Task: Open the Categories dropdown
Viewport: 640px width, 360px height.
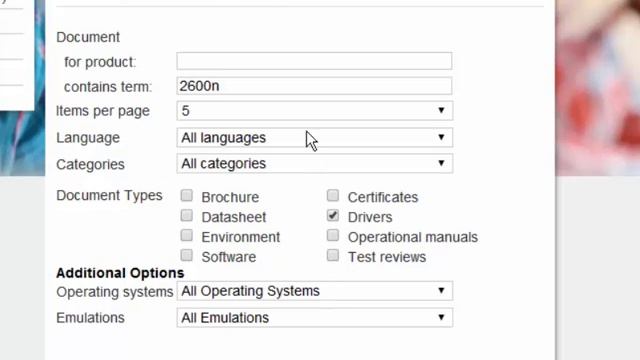Action: [314, 163]
